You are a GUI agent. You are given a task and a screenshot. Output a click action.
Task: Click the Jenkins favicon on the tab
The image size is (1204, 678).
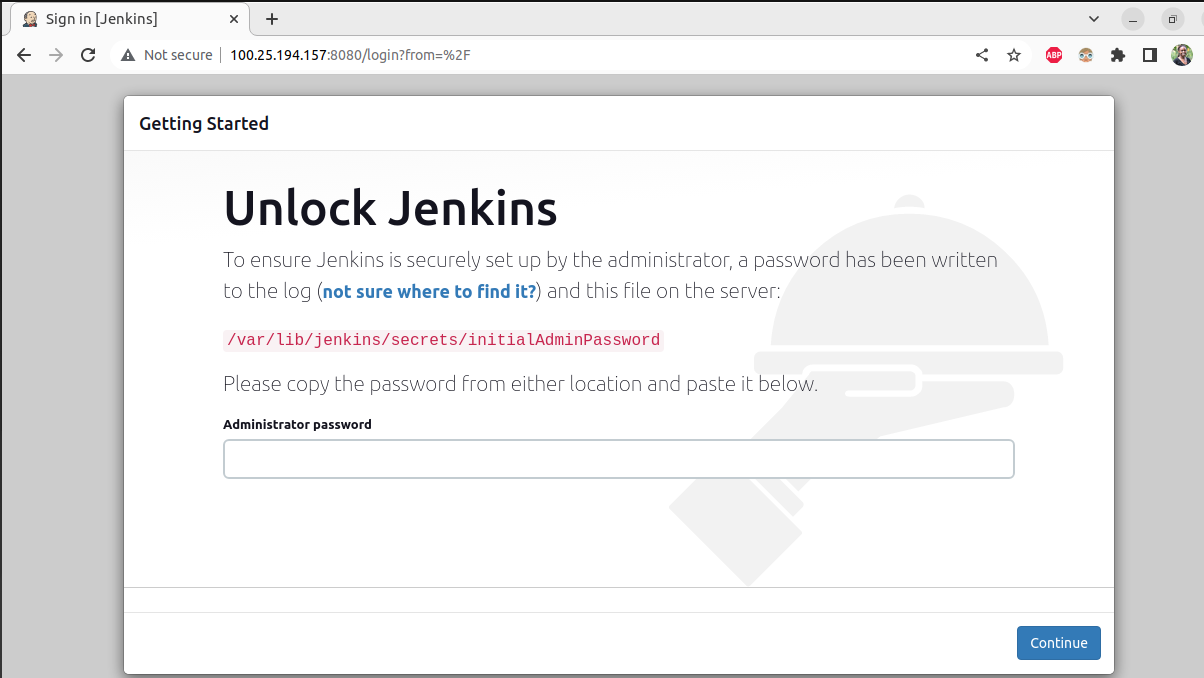[x=30, y=19]
